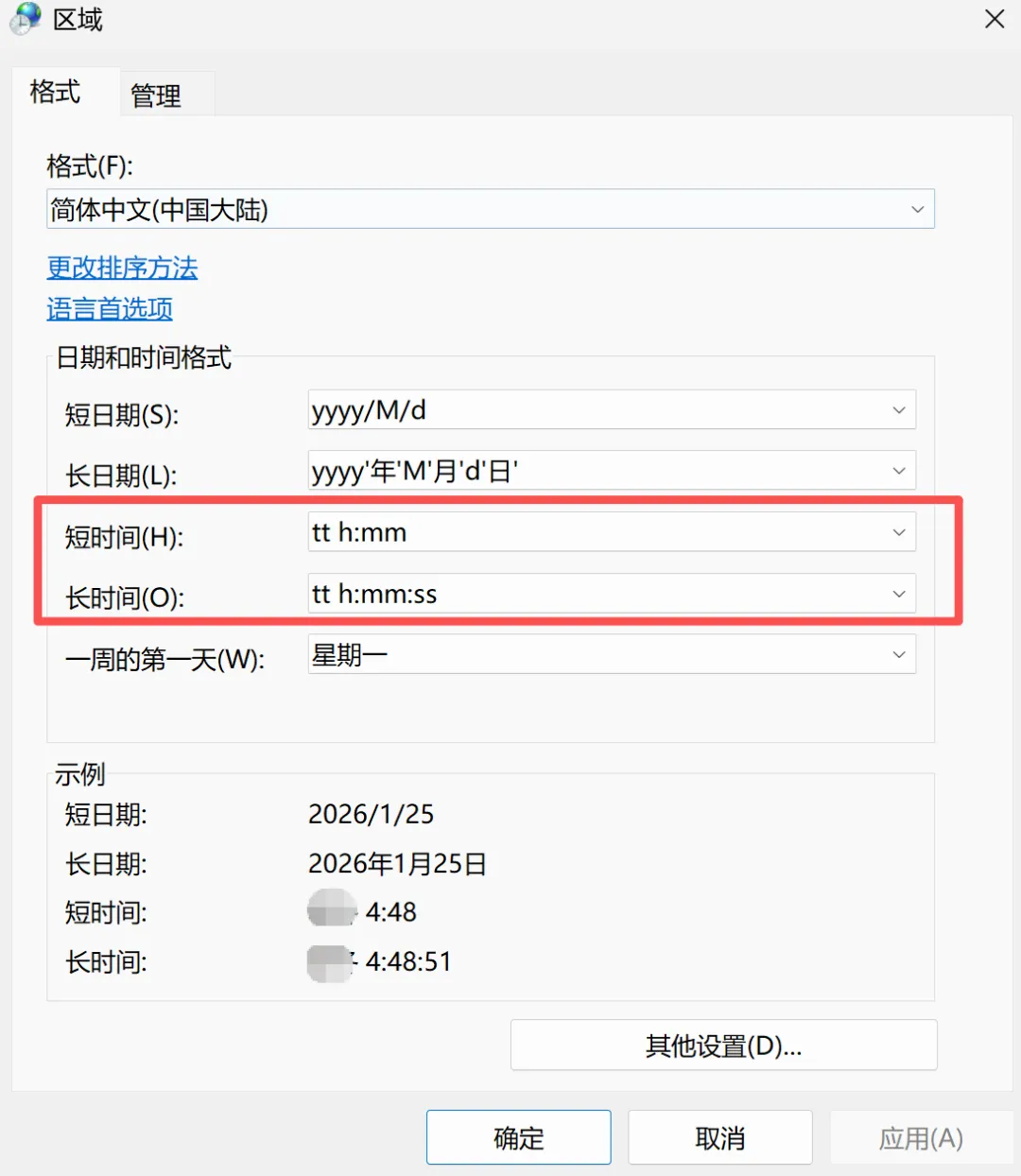Click inside the 简体中文(中国大陆) combo box

[x=473, y=209]
